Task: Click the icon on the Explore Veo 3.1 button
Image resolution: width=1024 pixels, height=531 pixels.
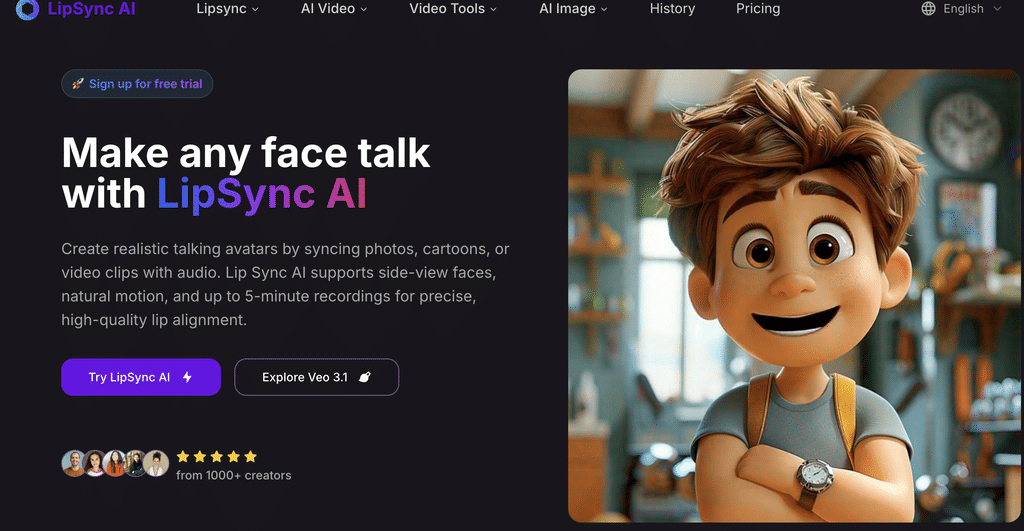Action: (365, 377)
